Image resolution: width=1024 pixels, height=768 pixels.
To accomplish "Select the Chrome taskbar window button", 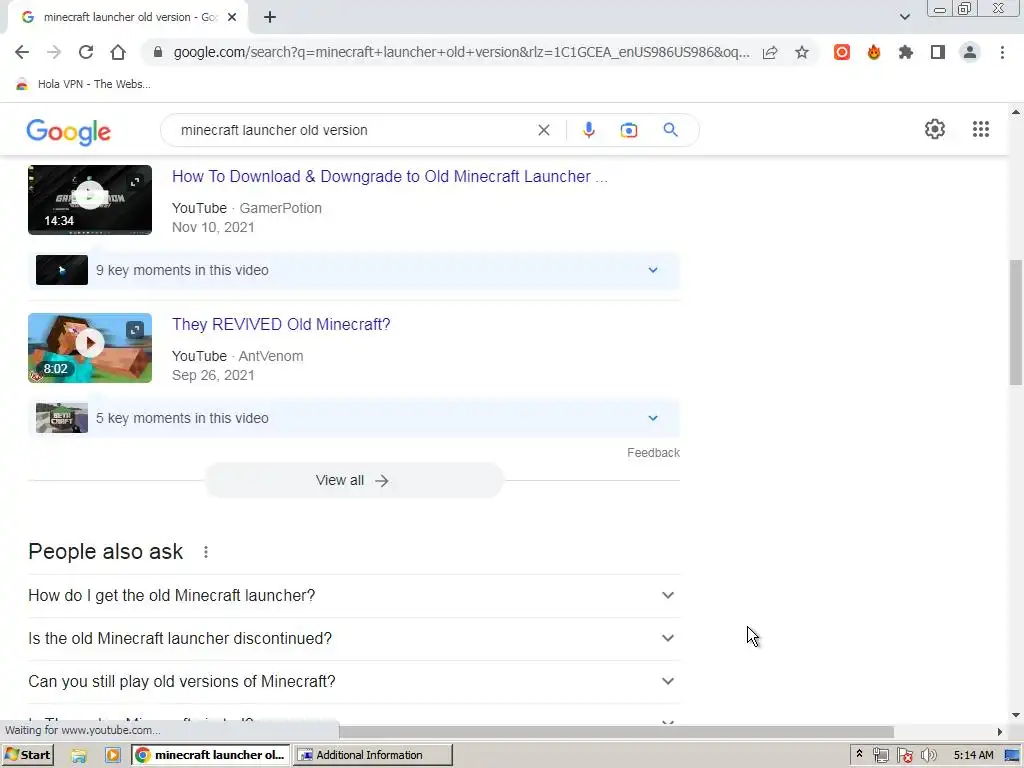I will coord(210,755).
